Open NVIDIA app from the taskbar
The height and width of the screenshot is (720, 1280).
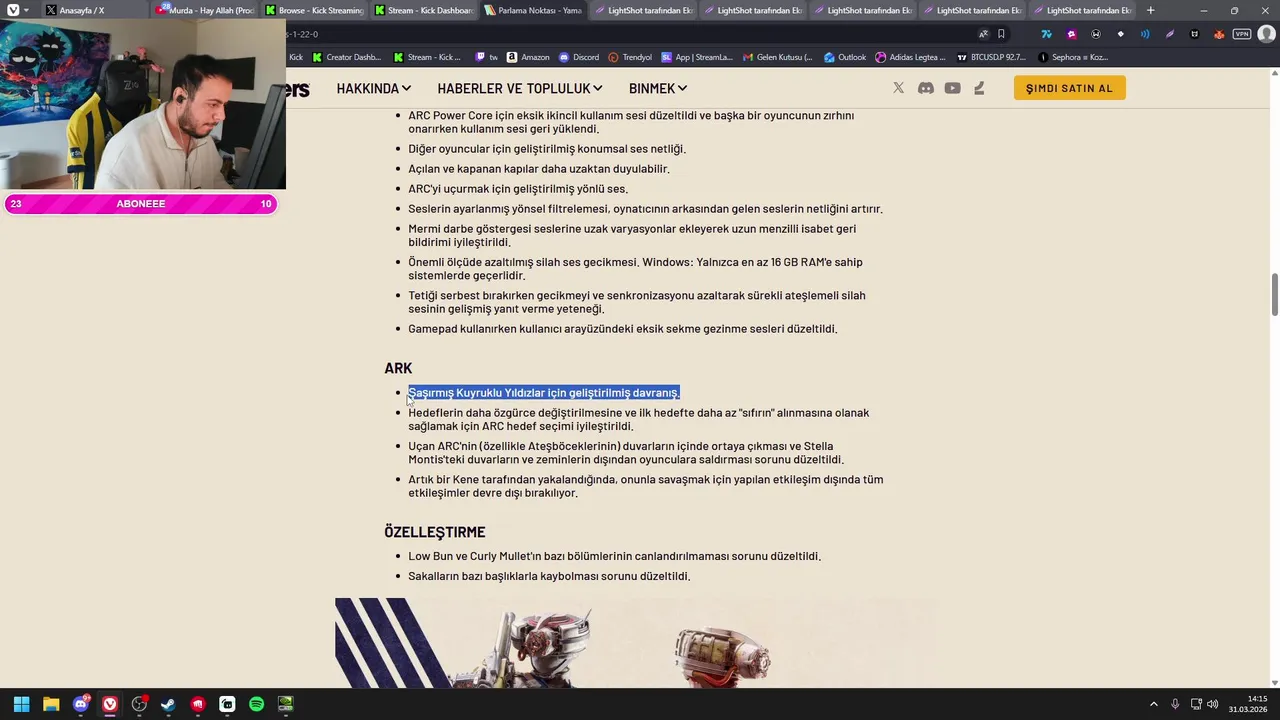pyautogui.click(x=285, y=704)
